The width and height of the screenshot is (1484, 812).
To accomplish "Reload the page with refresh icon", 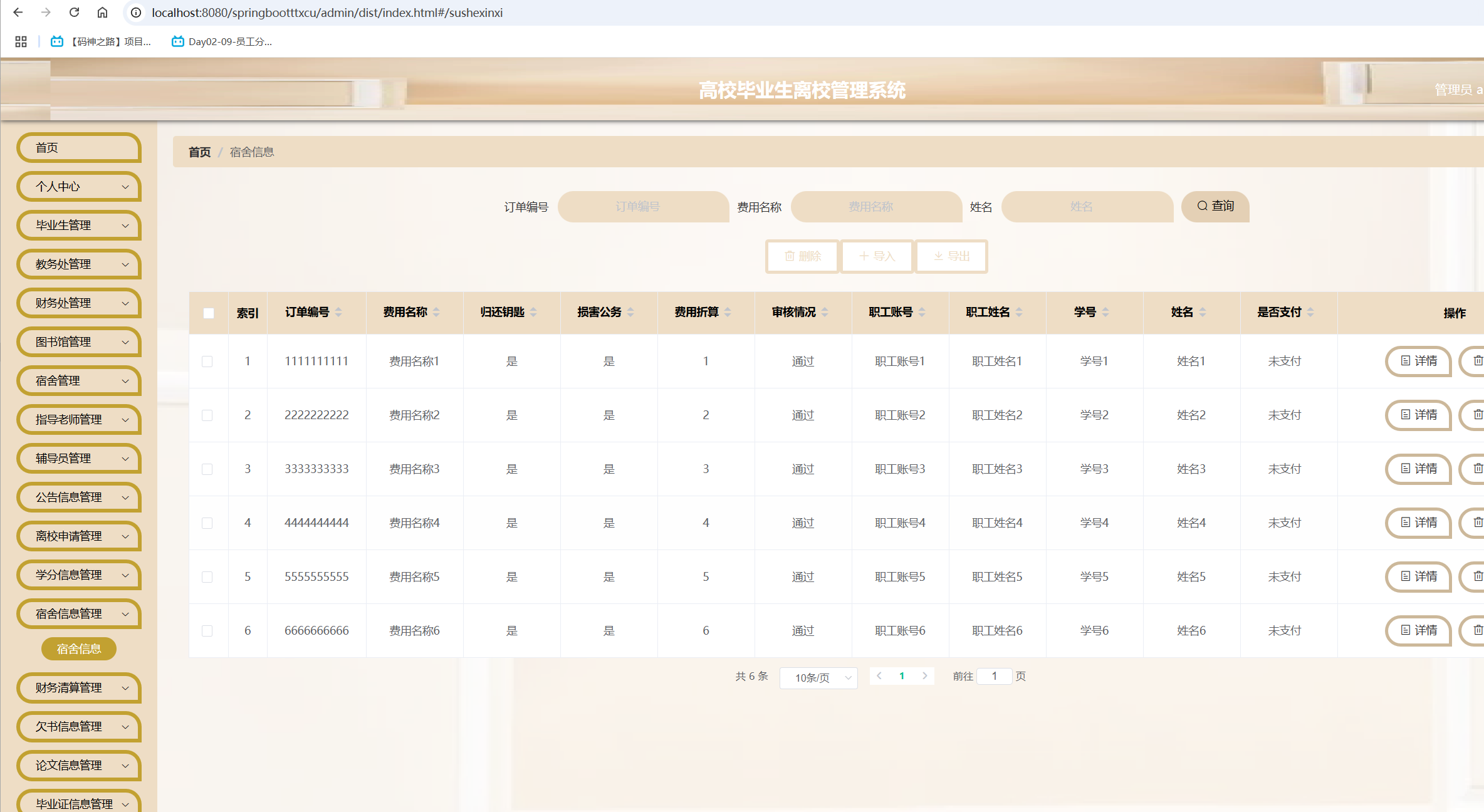I will click(74, 13).
